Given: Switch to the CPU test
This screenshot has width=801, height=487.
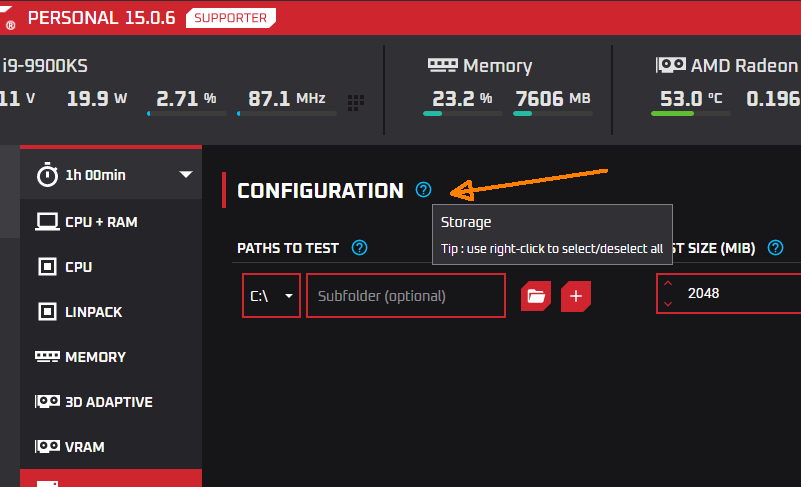Looking at the screenshot, I should tap(78, 267).
